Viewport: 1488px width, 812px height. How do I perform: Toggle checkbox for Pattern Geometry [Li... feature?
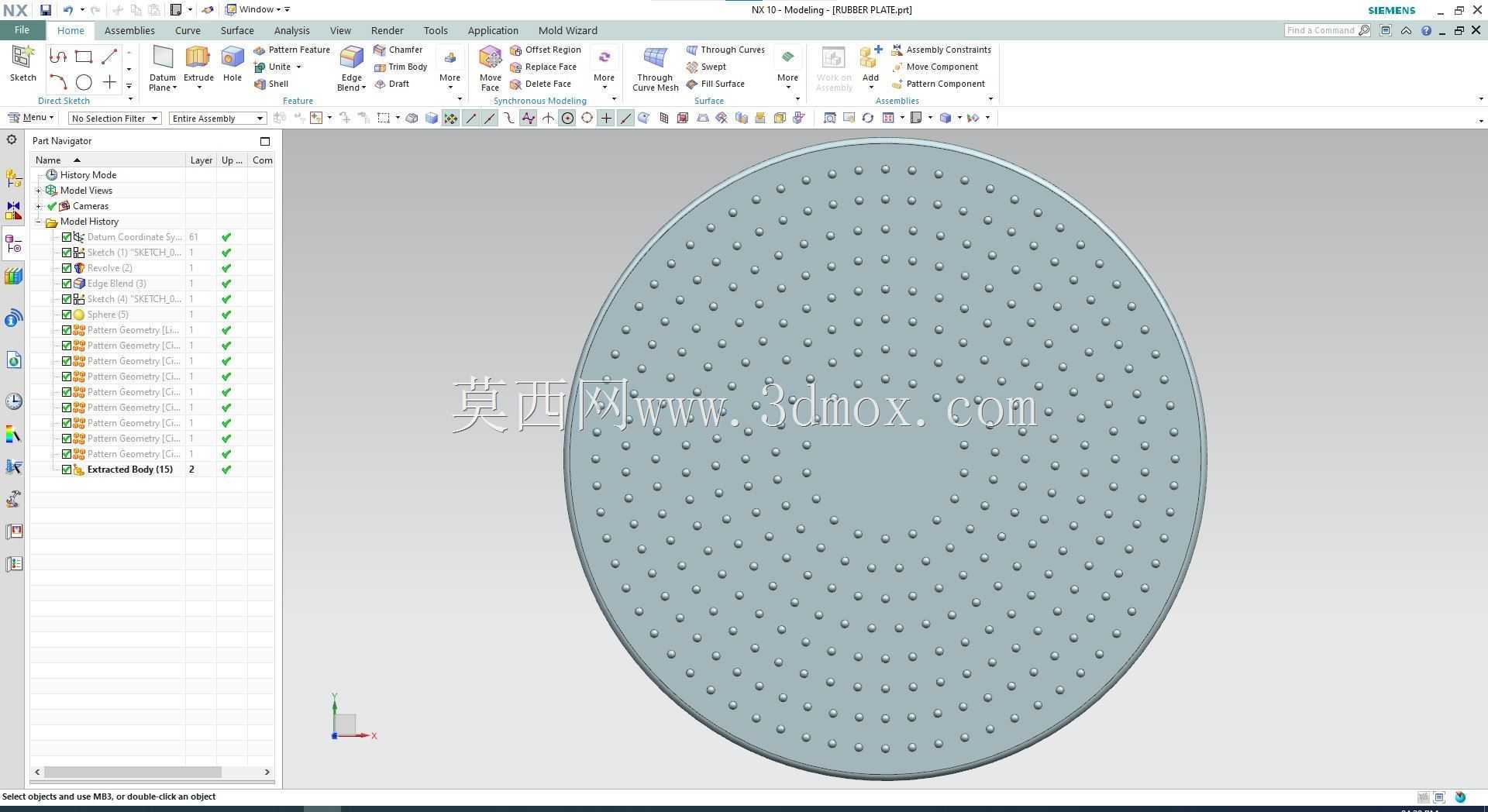[67, 330]
